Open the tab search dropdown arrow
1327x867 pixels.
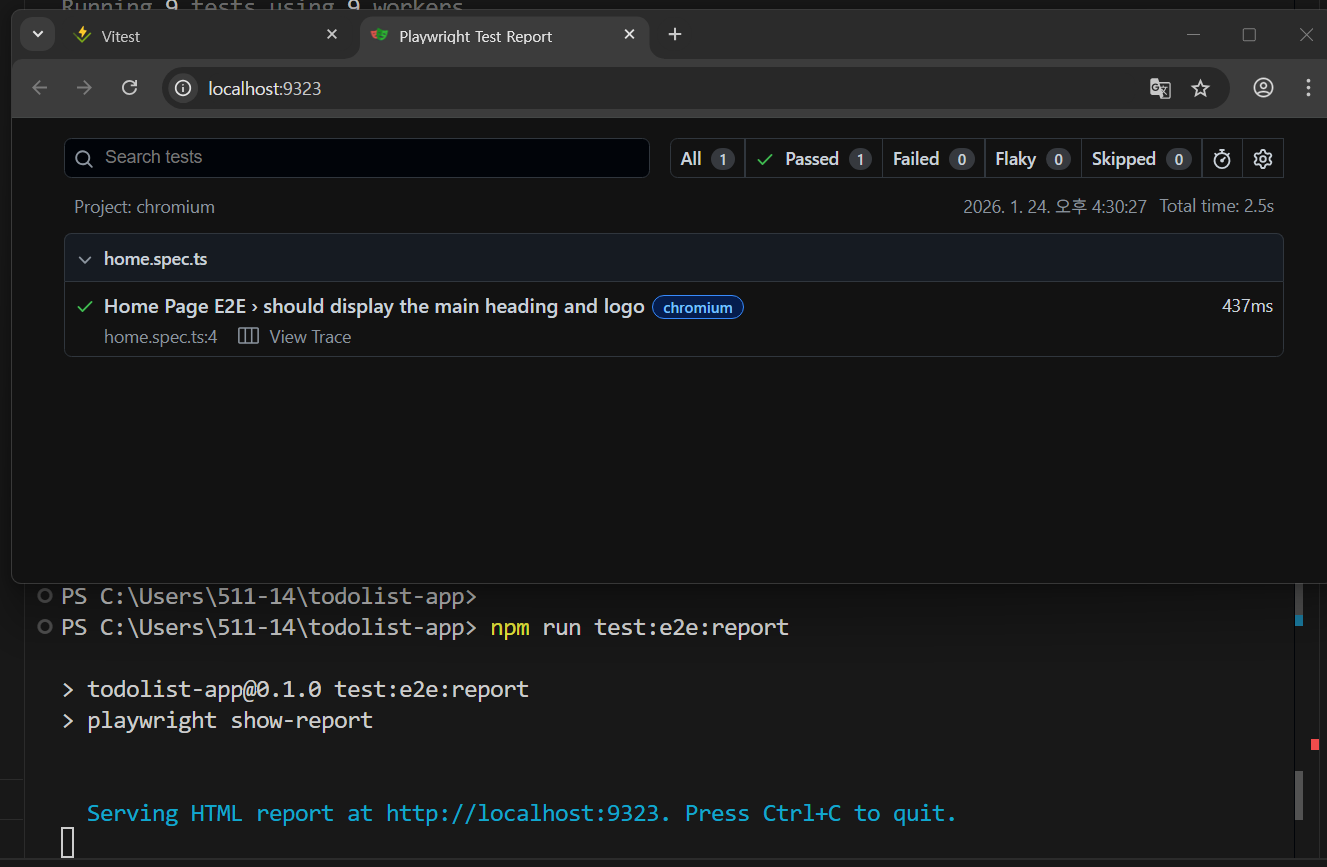[x=37, y=34]
